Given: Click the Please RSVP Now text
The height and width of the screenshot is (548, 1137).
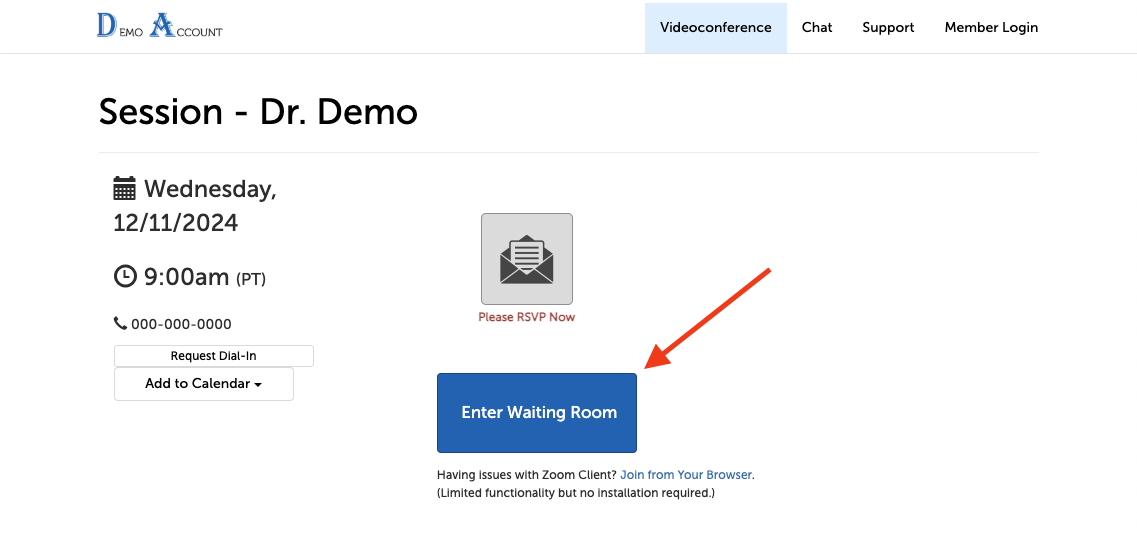Looking at the screenshot, I should coord(526,317).
